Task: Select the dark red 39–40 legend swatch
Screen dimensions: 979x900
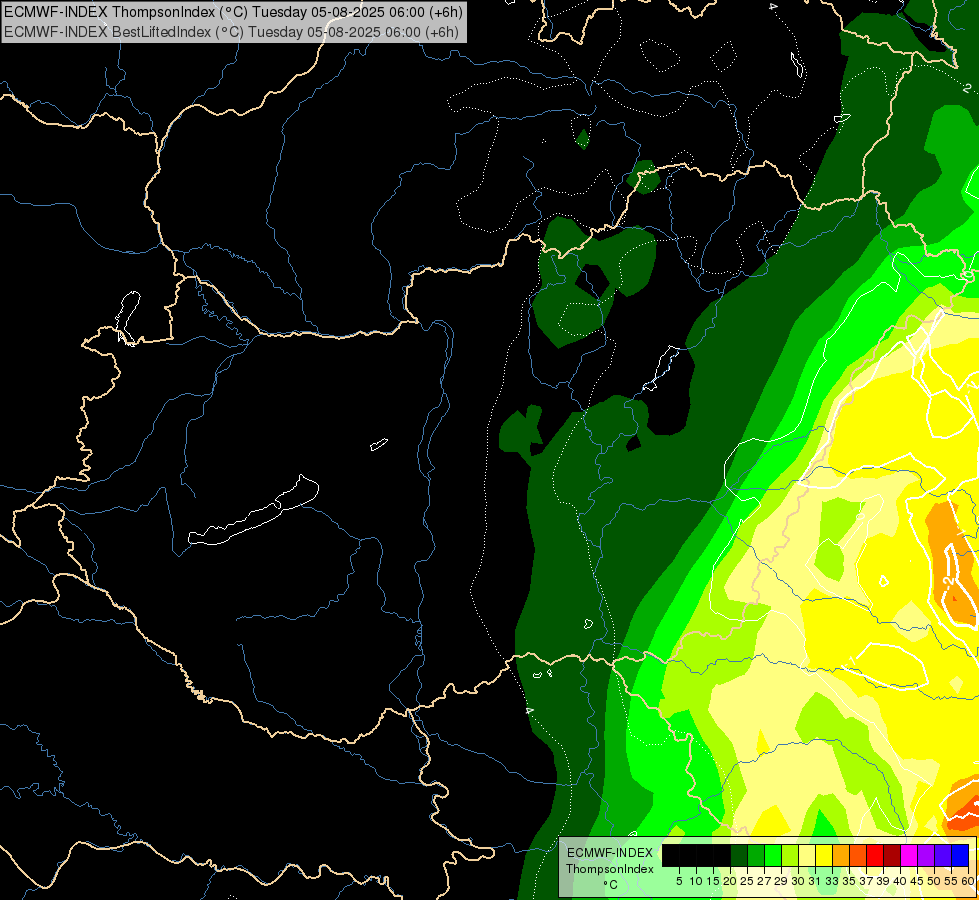Action: [892, 855]
